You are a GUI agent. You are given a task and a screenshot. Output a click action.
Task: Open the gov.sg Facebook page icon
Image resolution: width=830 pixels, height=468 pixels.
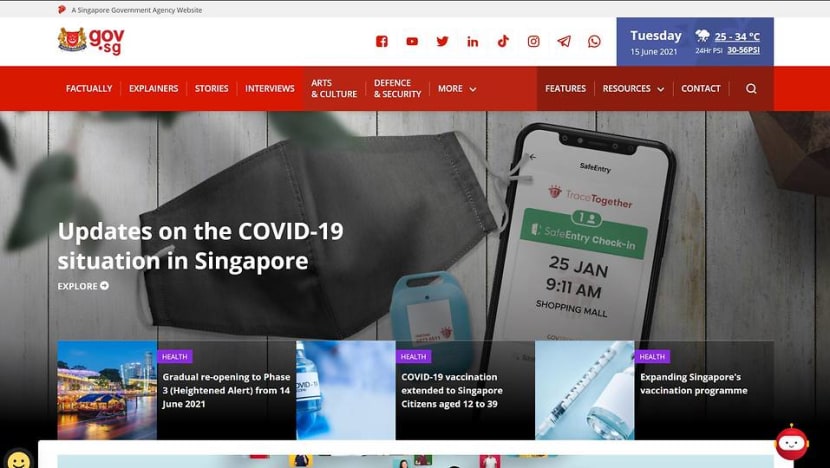point(382,41)
